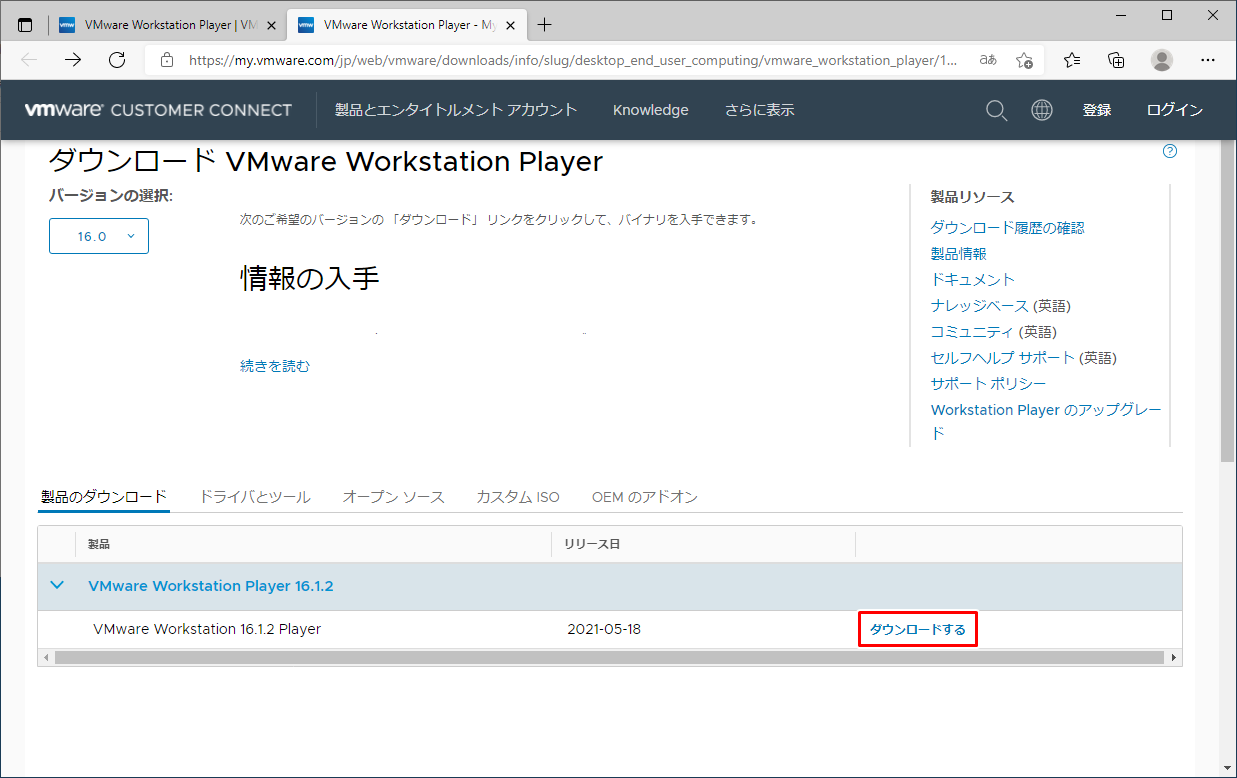Click the ログイン button in header

[1174, 110]
